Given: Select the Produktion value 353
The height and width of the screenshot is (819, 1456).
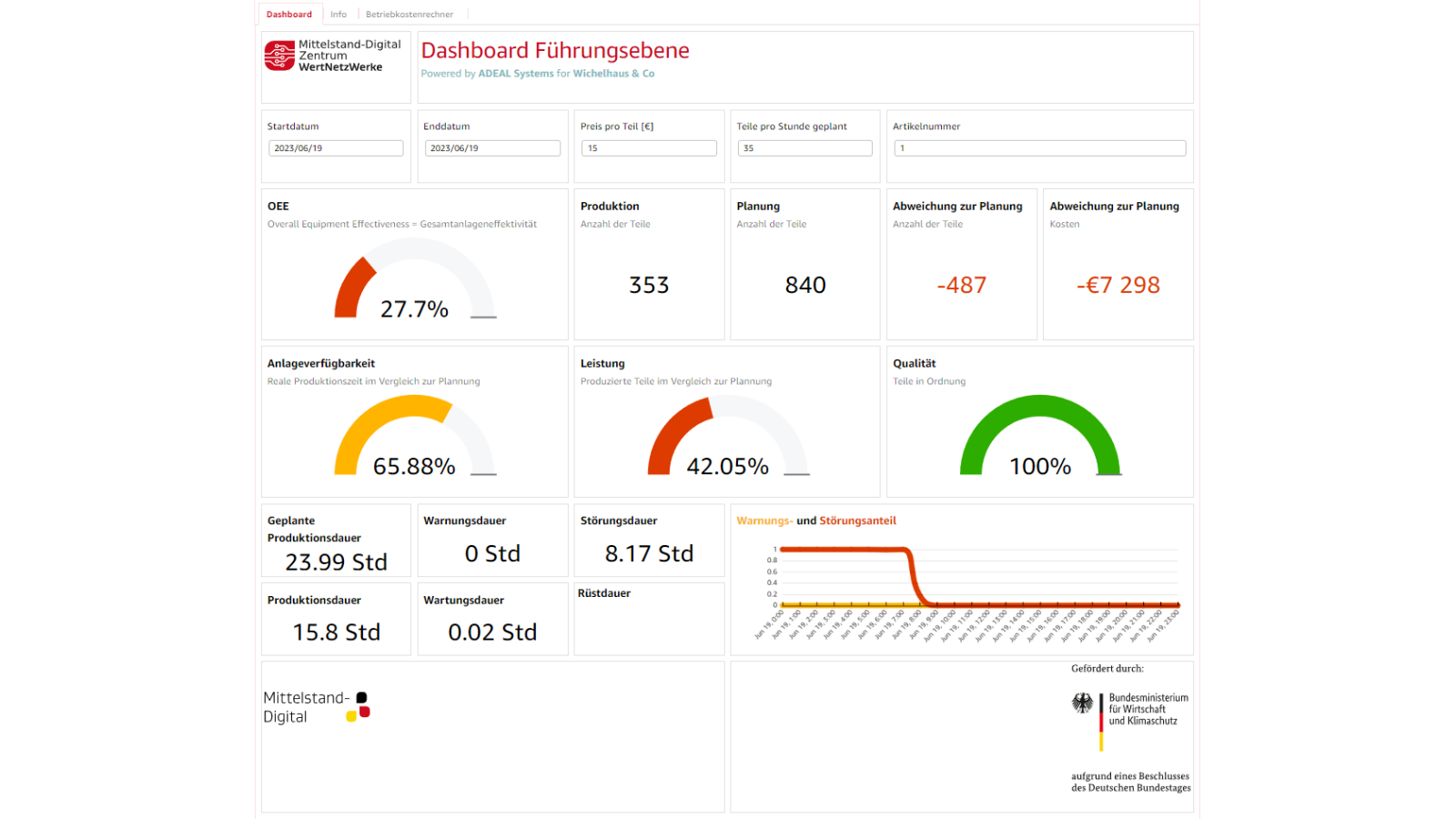Looking at the screenshot, I should (649, 285).
